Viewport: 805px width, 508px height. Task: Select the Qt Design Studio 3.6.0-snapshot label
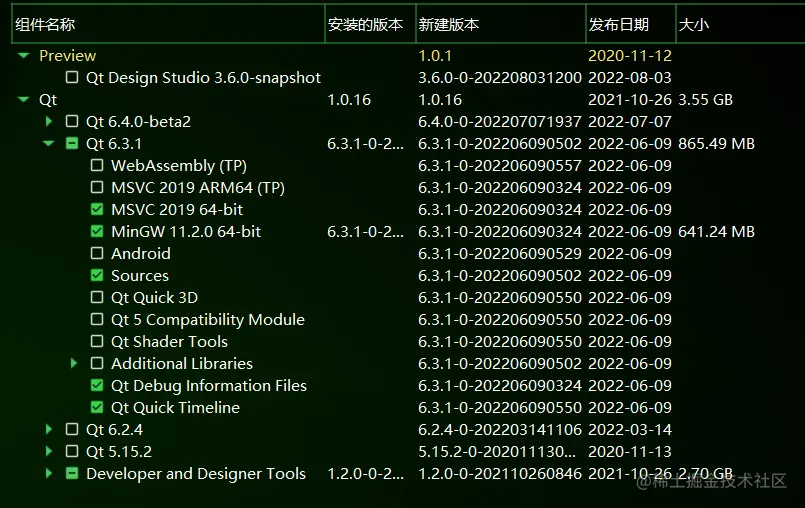pos(203,78)
